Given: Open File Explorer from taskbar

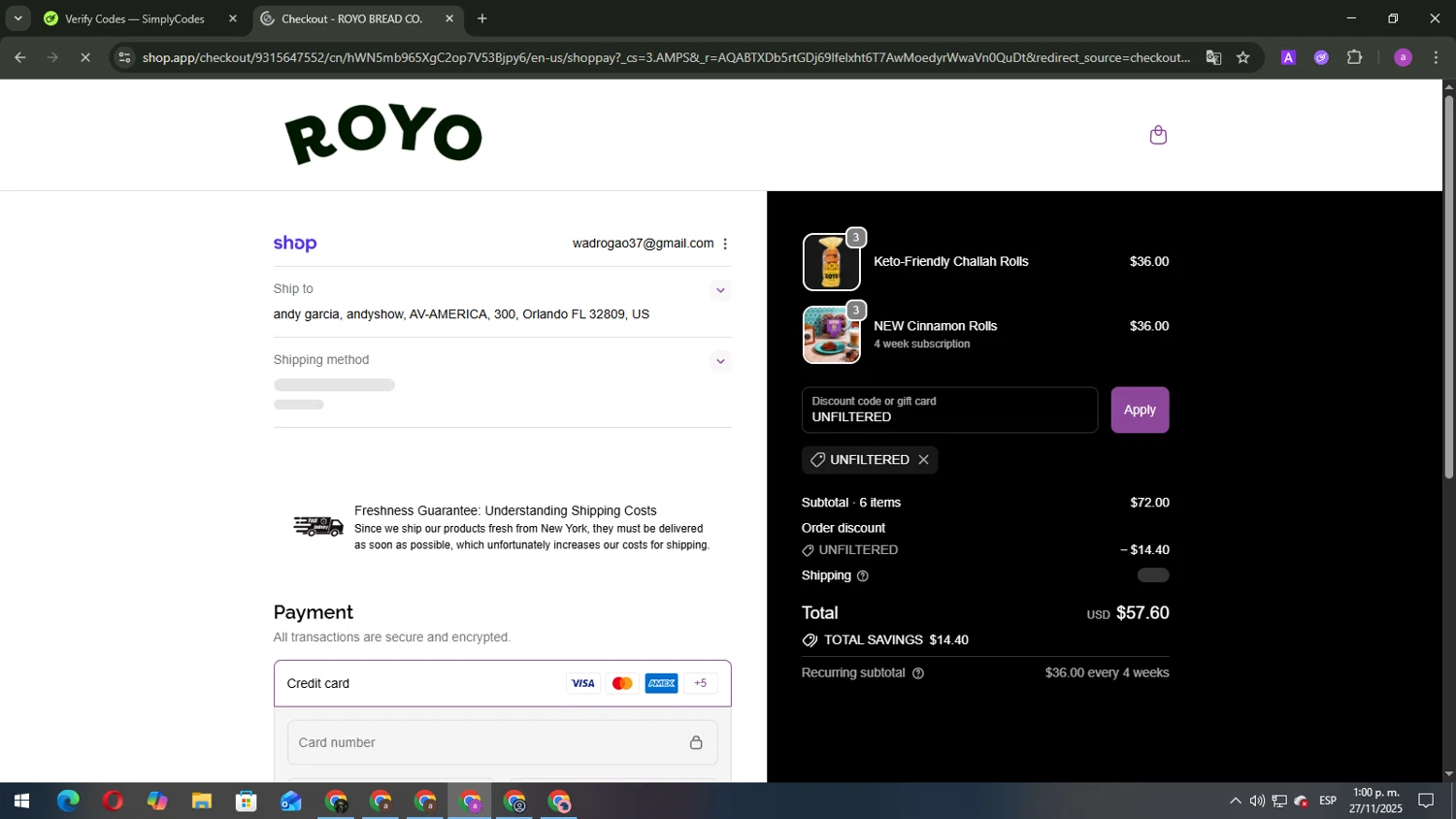Looking at the screenshot, I should (202, 802).
